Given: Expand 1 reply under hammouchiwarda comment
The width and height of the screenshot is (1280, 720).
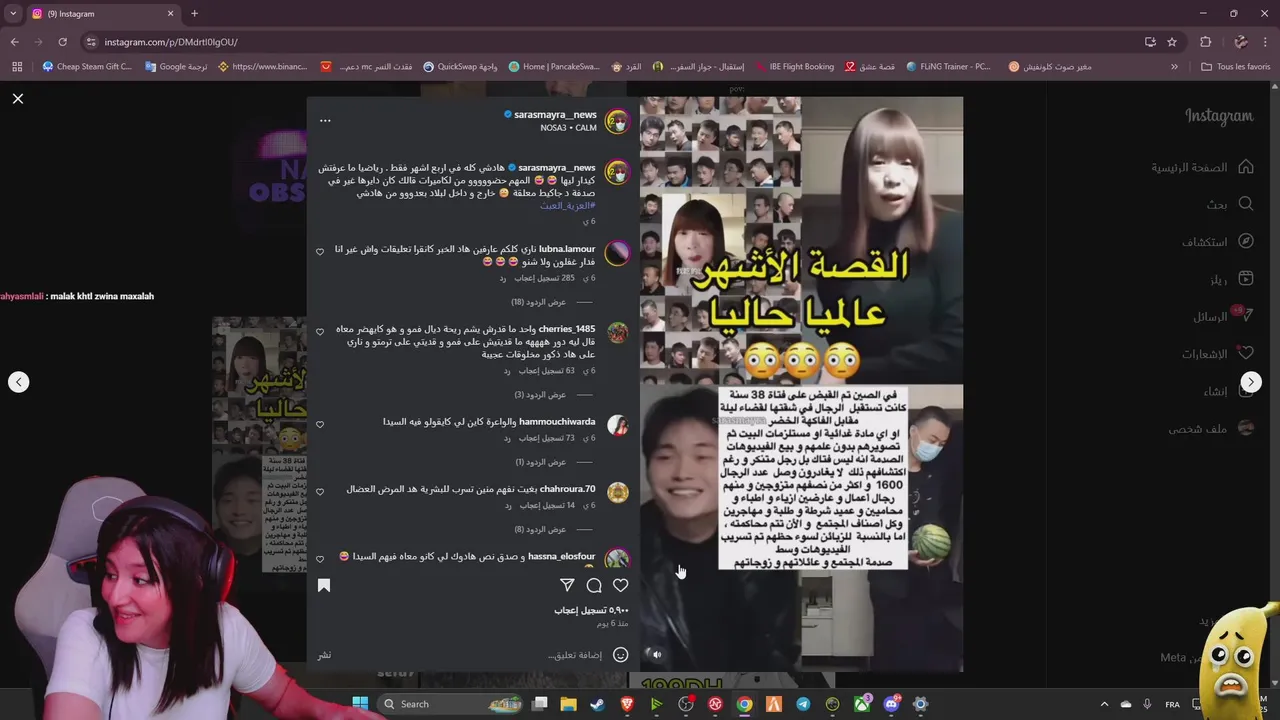Looking at the screenshot, I should [x=541, y=462].
